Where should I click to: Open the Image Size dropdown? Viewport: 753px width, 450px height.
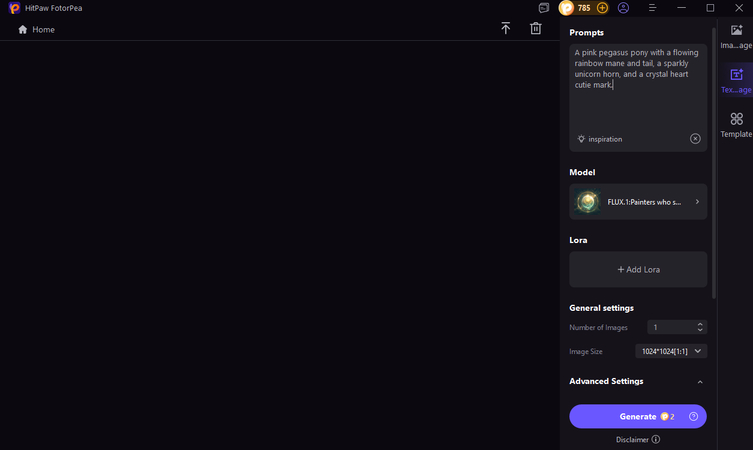[671, 351]
